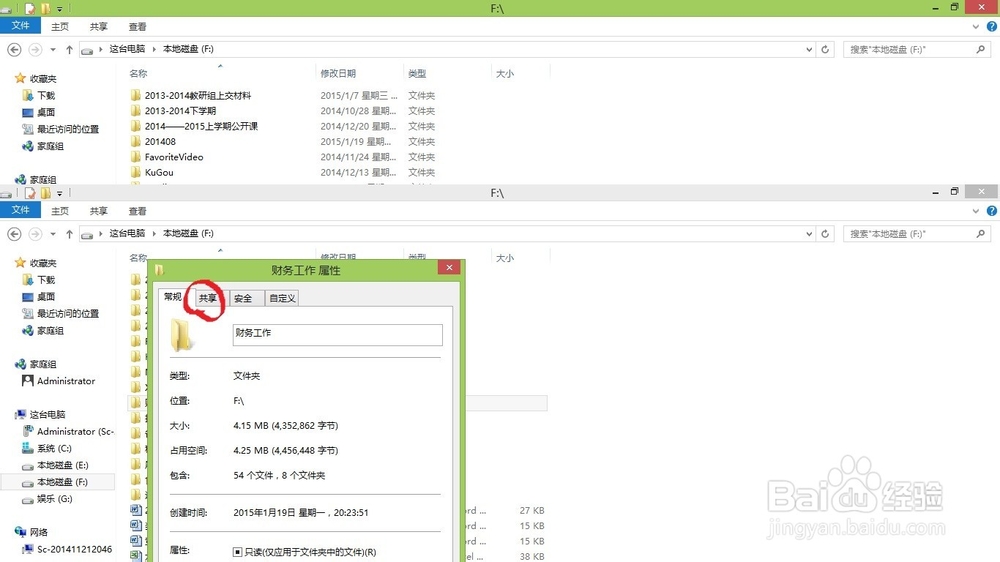Click search magnifier icon in bottom window
The image size is (1000, 562).
pos(980,233)
